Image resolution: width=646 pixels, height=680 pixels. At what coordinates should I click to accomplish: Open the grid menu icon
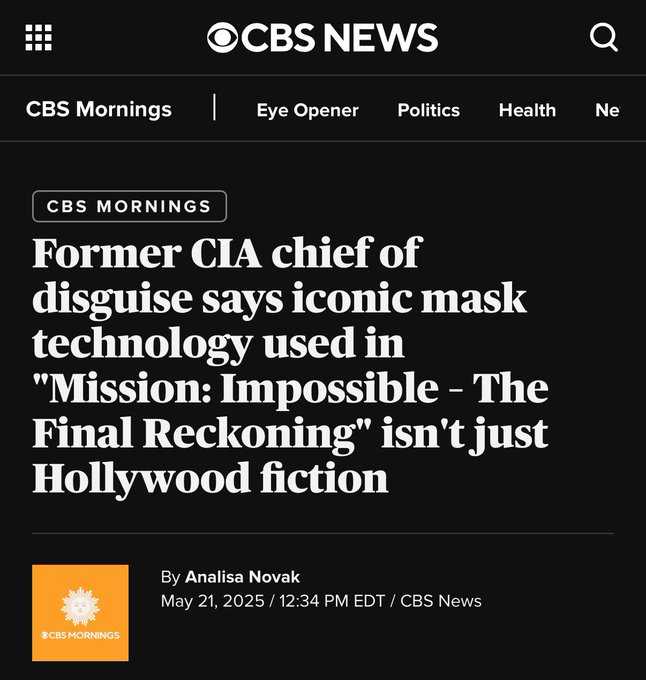pos(38,38)
